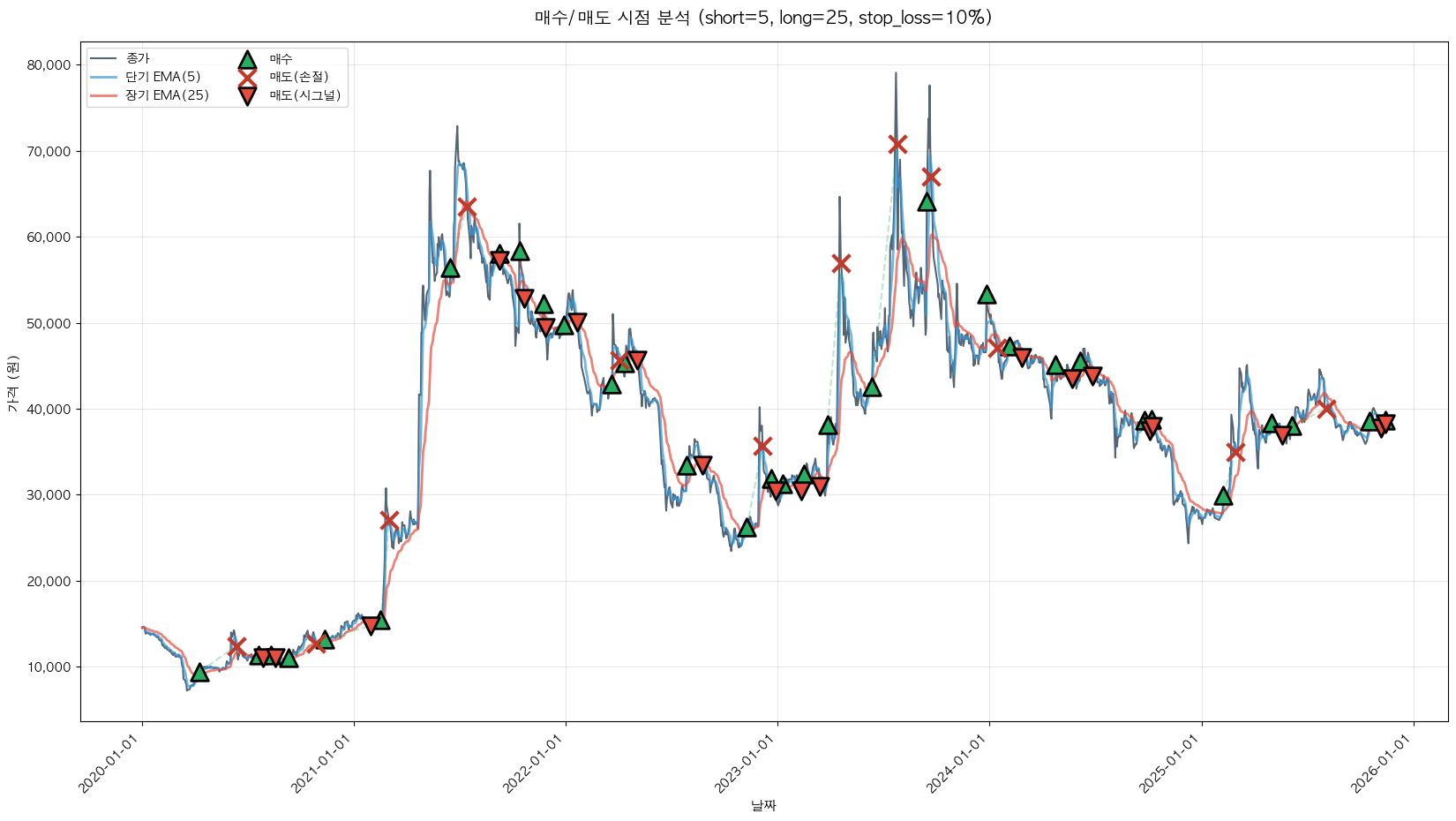Click the chart title with short=5, long=25
The width and height of the screenshot is (1456, 821).
click(x=763, y=18)
